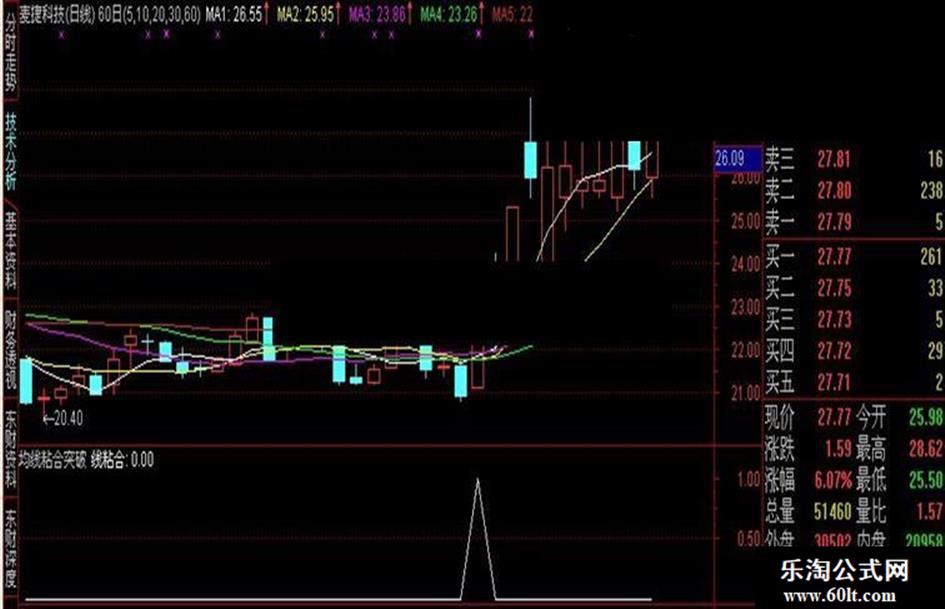
Task: Select the MA5 indicator label
Action: (x=512, y=14)
